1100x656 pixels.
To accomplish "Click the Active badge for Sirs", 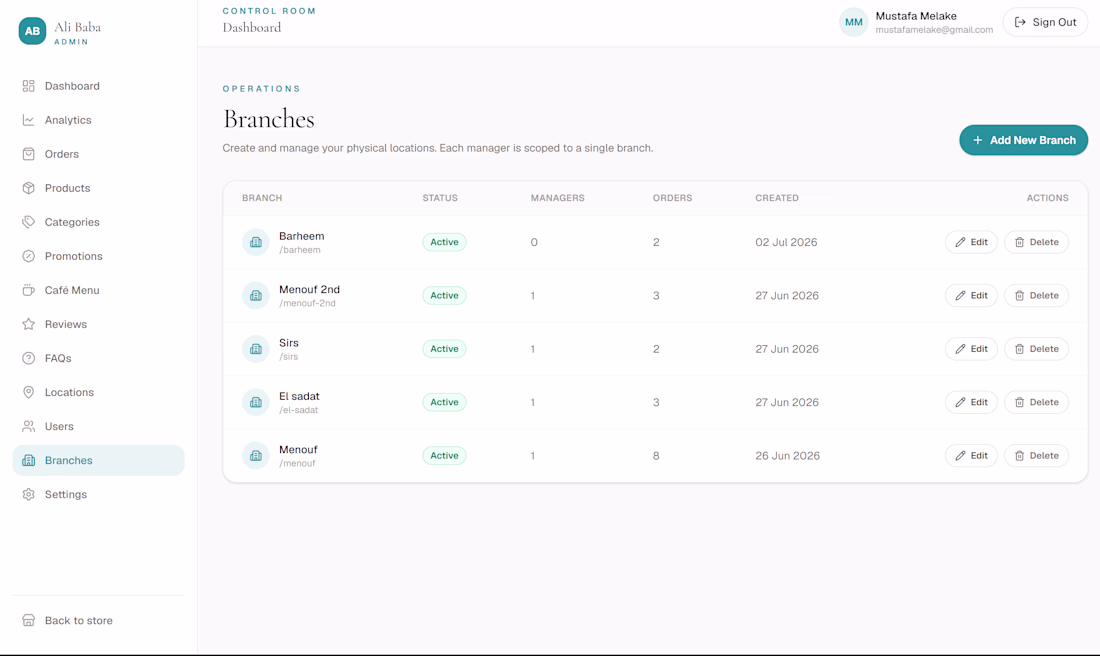I will tap(444, 349).
